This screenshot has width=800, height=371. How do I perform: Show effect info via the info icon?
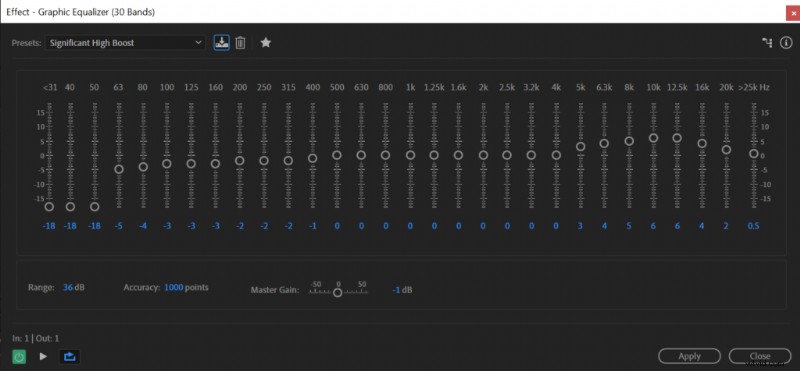(x=786, y=43)
